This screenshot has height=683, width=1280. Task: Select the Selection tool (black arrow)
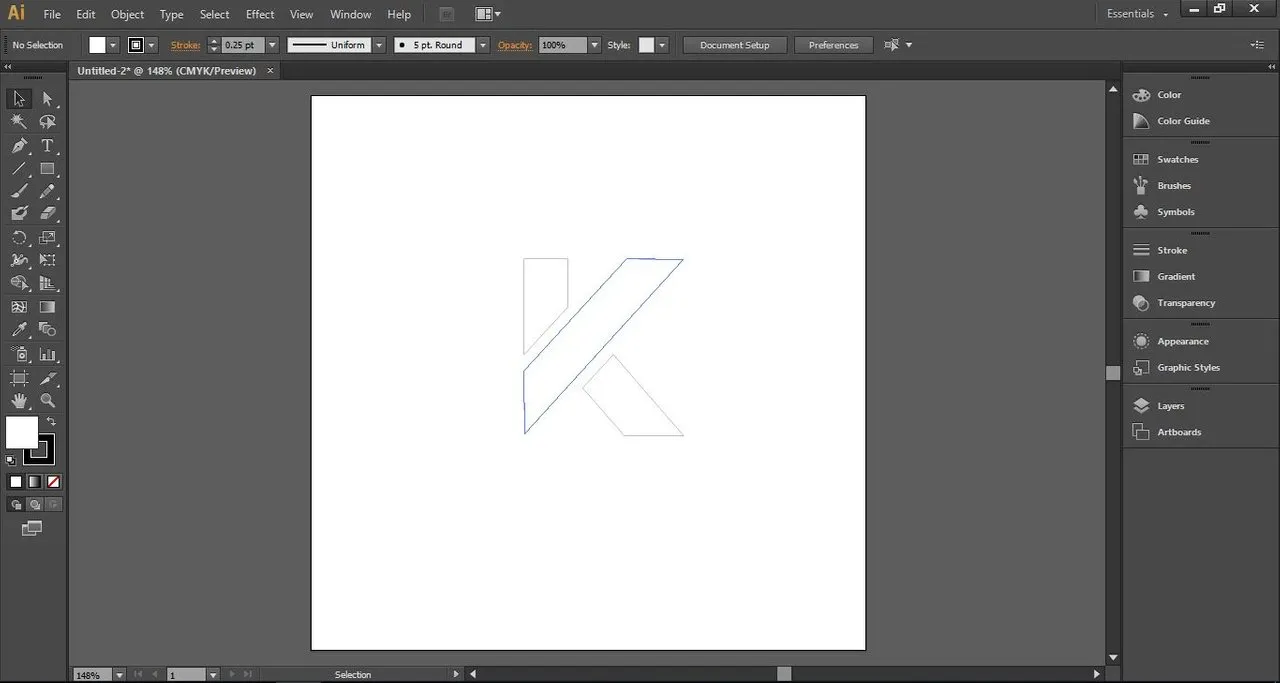[x=19, y=98]
